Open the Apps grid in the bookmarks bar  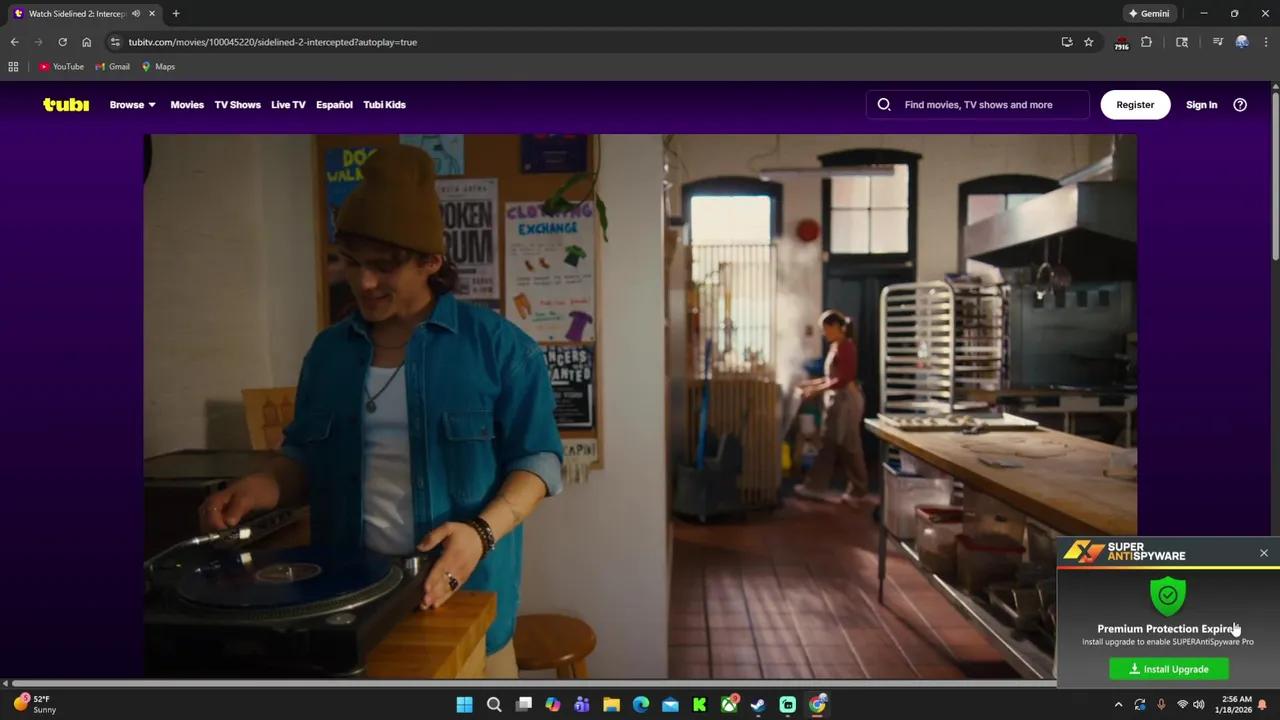[x=13, y=67]
